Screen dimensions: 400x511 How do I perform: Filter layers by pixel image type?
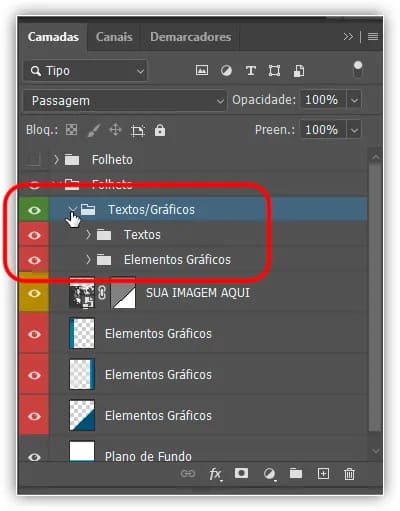[202, 70]
